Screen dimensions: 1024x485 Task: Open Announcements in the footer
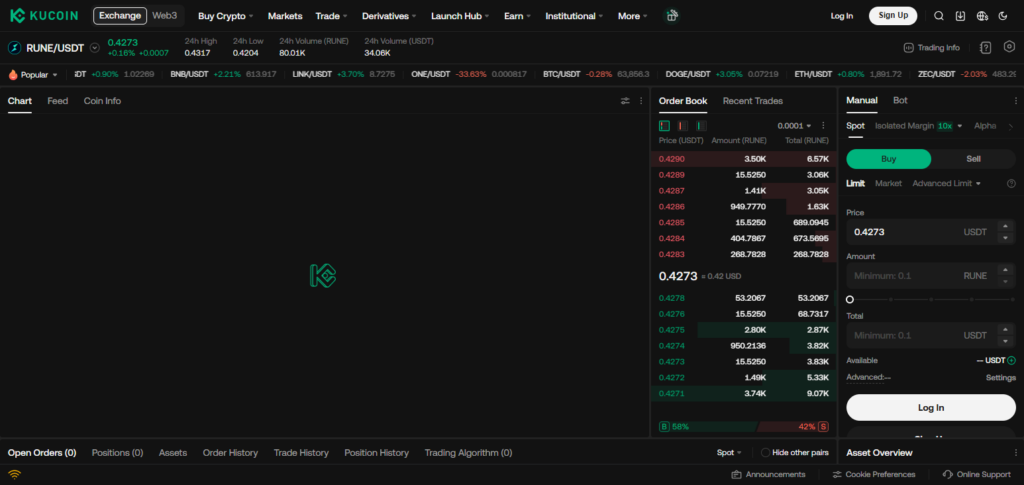(x=769, y=475)
